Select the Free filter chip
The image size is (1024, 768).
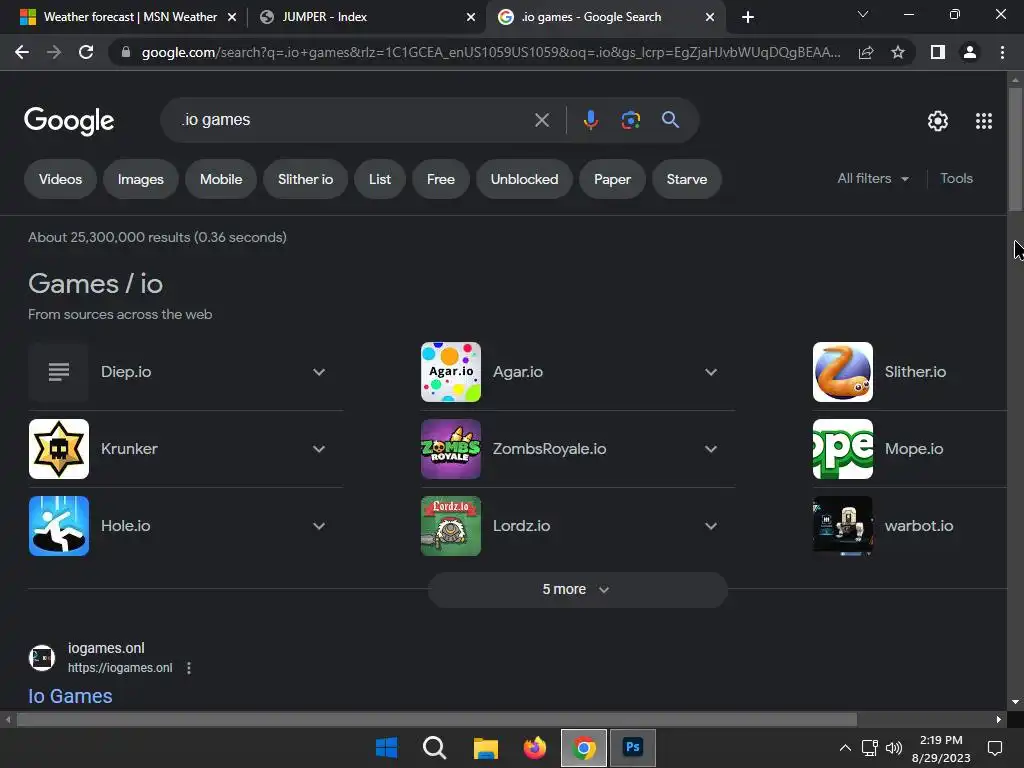click(x=441, y=179)
